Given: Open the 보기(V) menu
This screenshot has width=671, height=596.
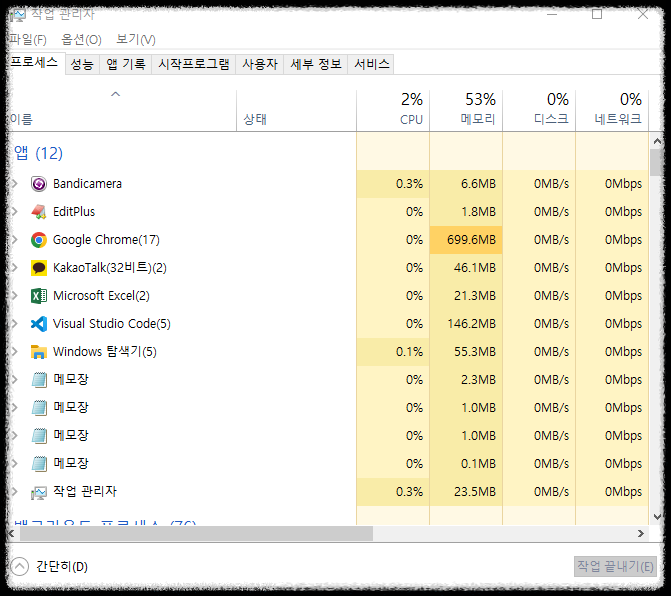Looking at the screenshot, I should (136, 40).
